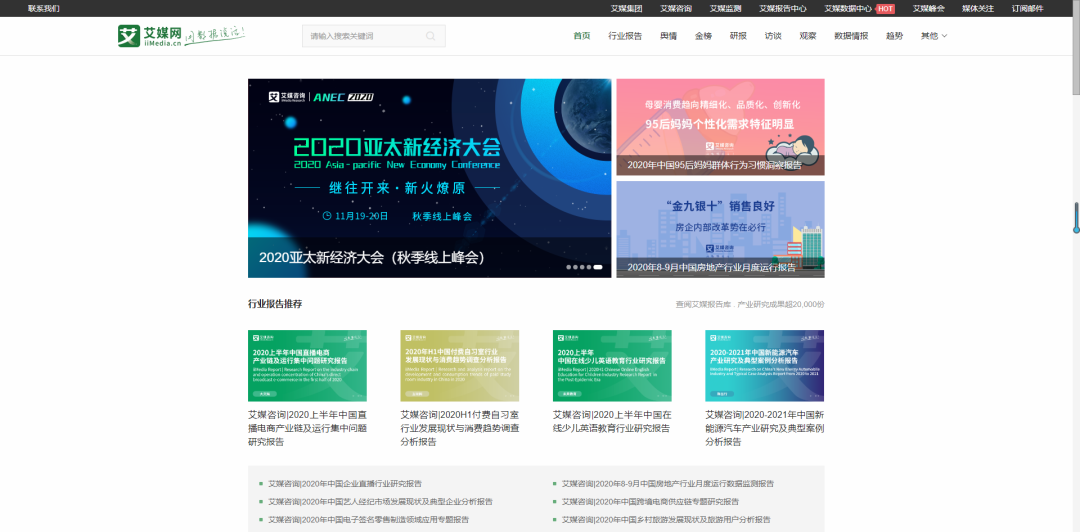Open 艾媒峰会 top bar link
1080x532 pixels.
pos(929,8)
